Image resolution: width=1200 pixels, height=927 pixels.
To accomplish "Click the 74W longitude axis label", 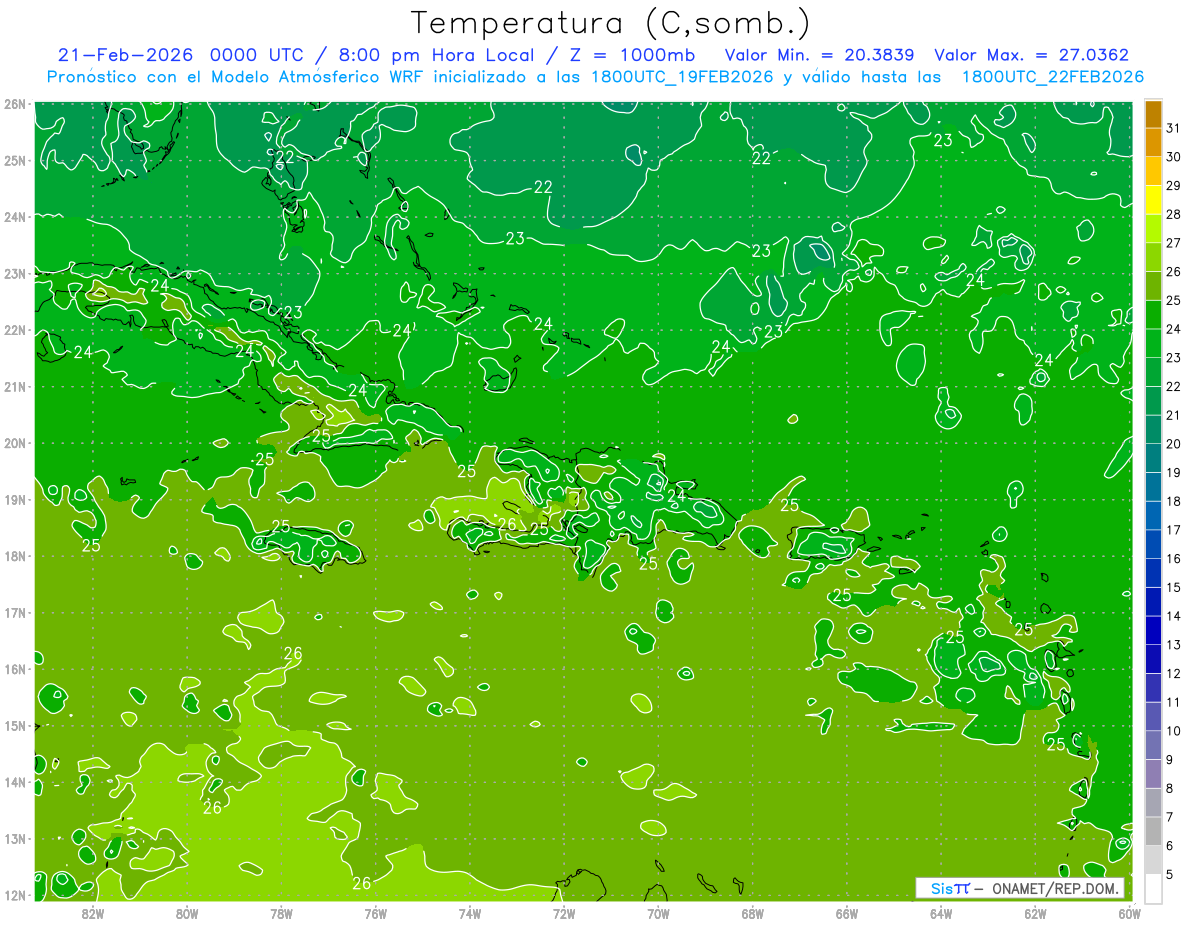I will (469, 913).
